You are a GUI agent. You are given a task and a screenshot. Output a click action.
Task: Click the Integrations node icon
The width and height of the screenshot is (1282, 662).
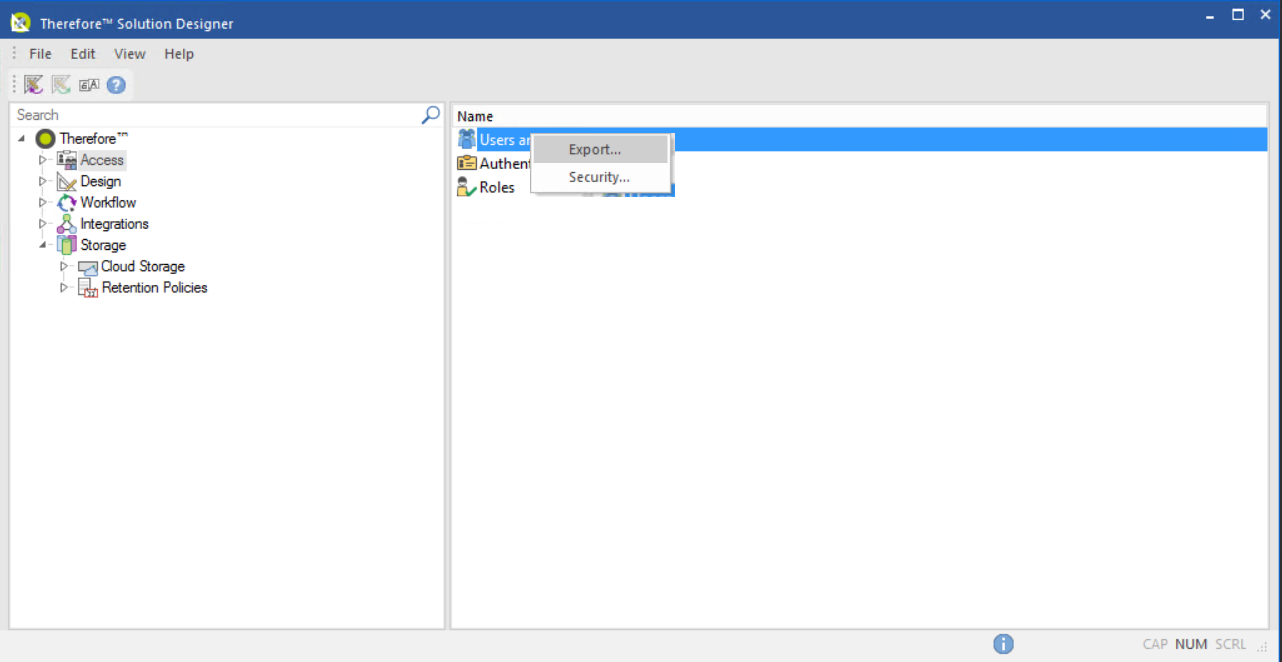coord(67,224)
